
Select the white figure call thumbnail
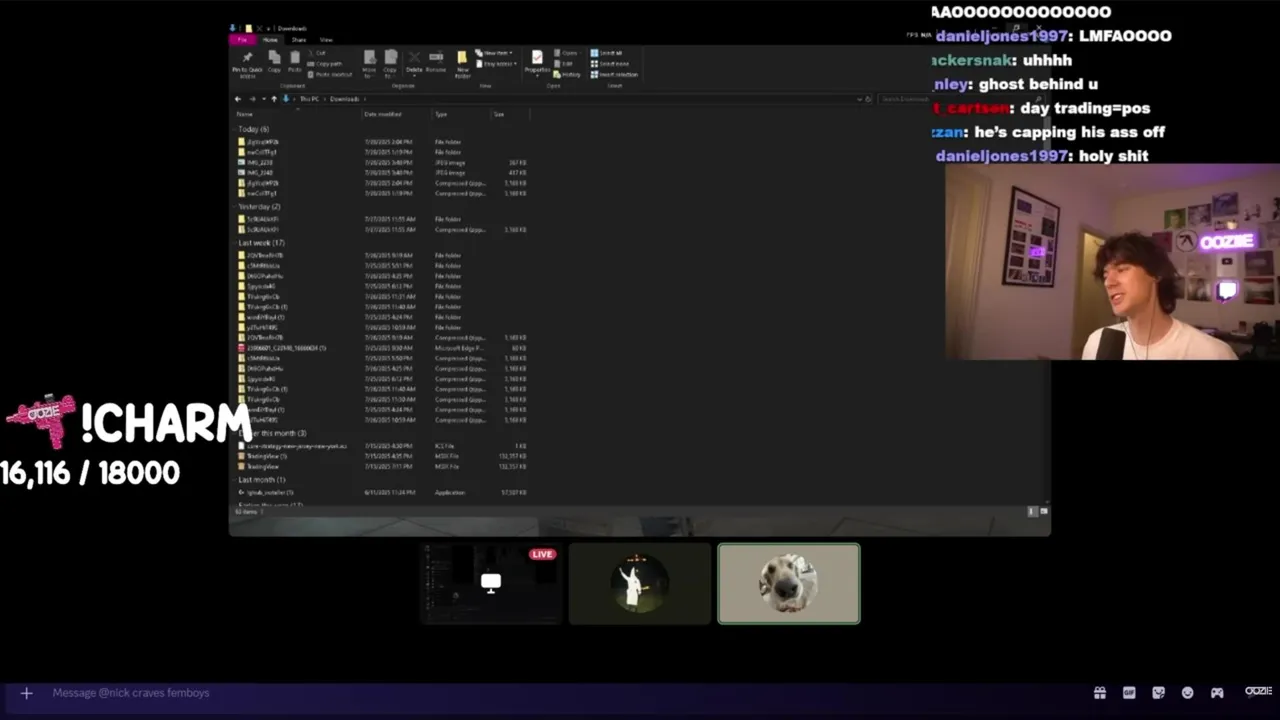640,583
